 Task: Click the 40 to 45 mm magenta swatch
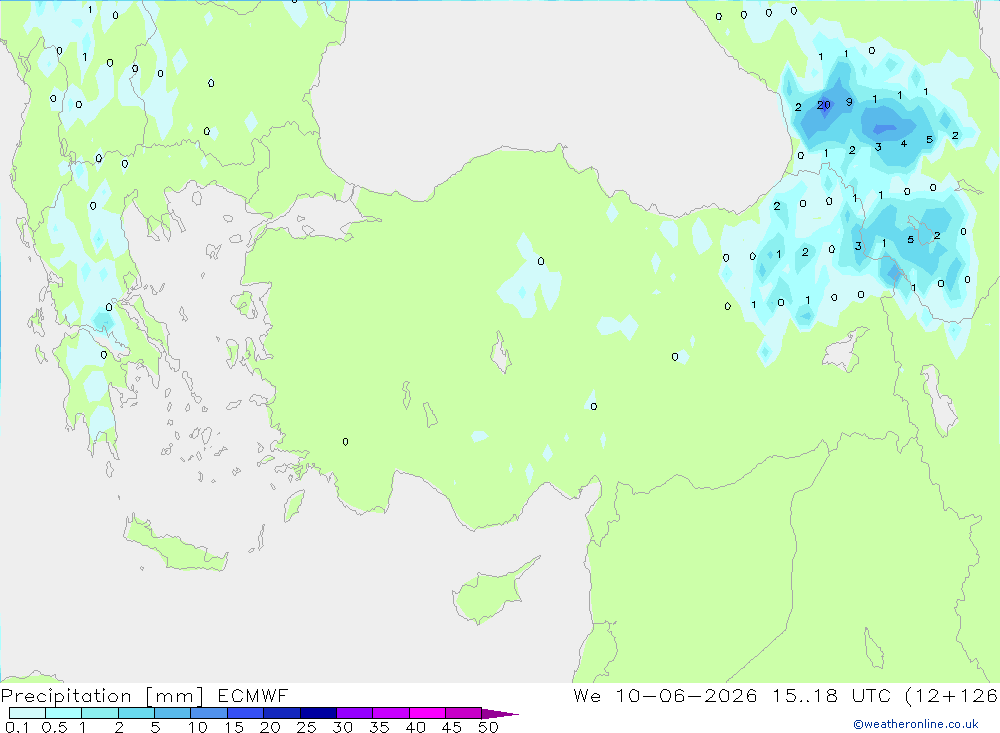(x=427, y=713)
